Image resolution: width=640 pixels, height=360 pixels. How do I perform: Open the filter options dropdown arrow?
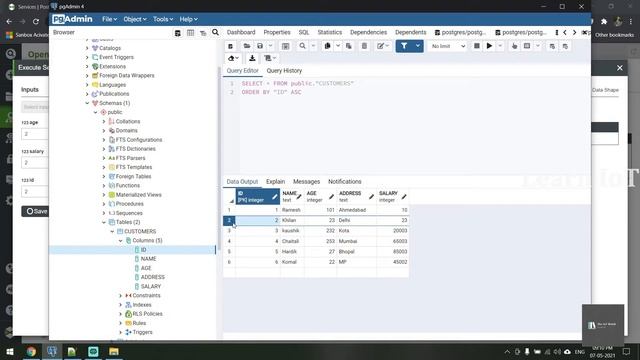pos(418,46)
